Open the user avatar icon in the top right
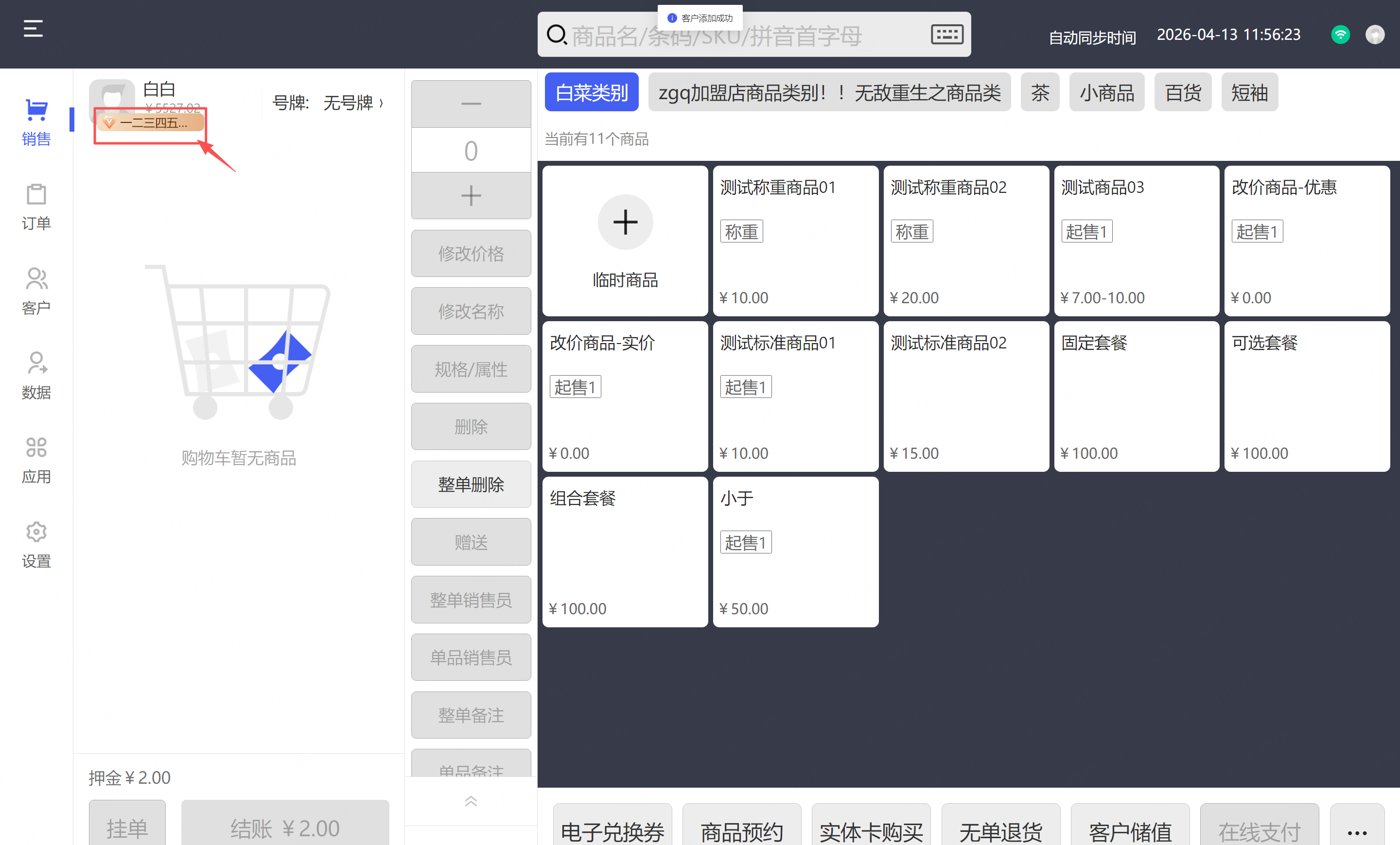1400x845 pixels. point(1374,34)
